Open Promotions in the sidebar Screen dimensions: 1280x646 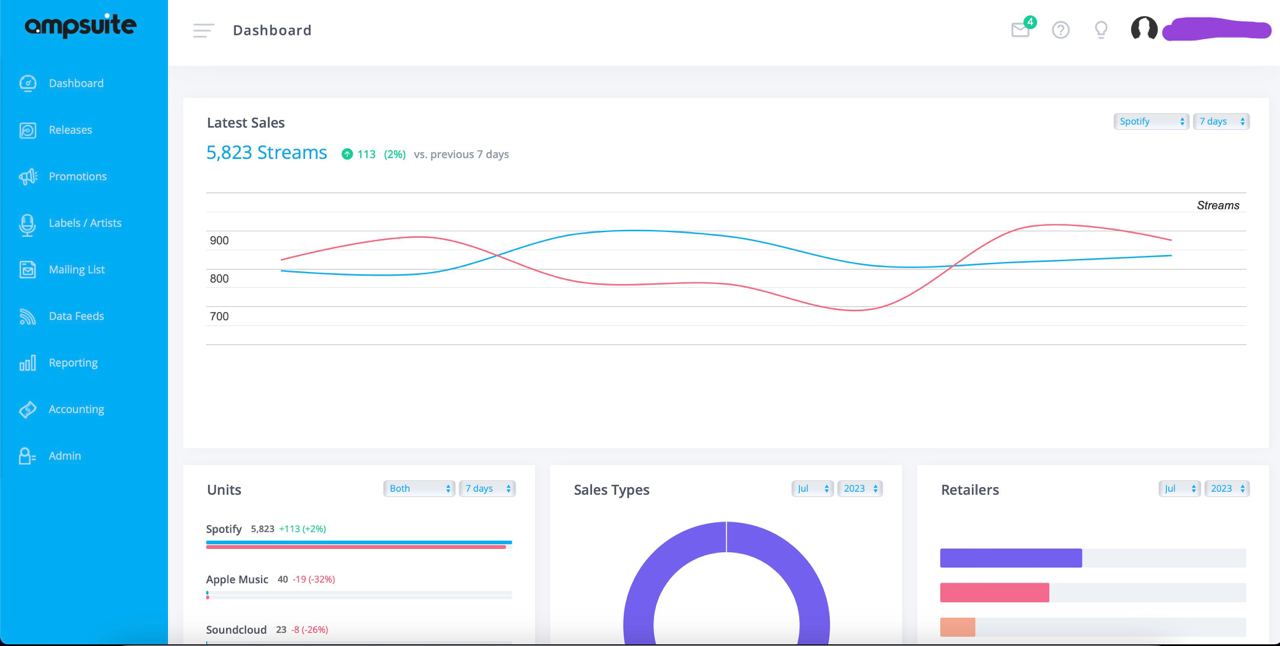78,176
